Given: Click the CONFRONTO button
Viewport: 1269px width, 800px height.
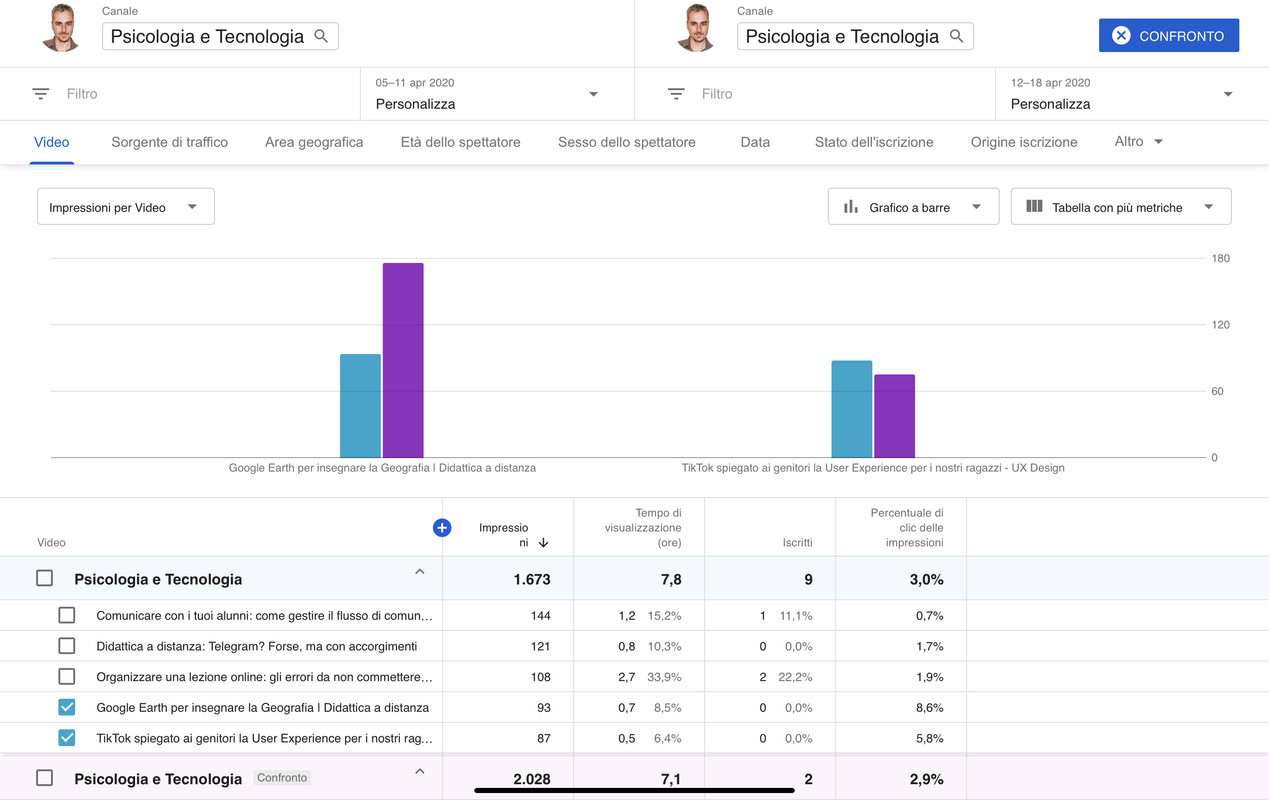Looking at the screenshot, I should pyautogui.click(x=1169, y=36).
